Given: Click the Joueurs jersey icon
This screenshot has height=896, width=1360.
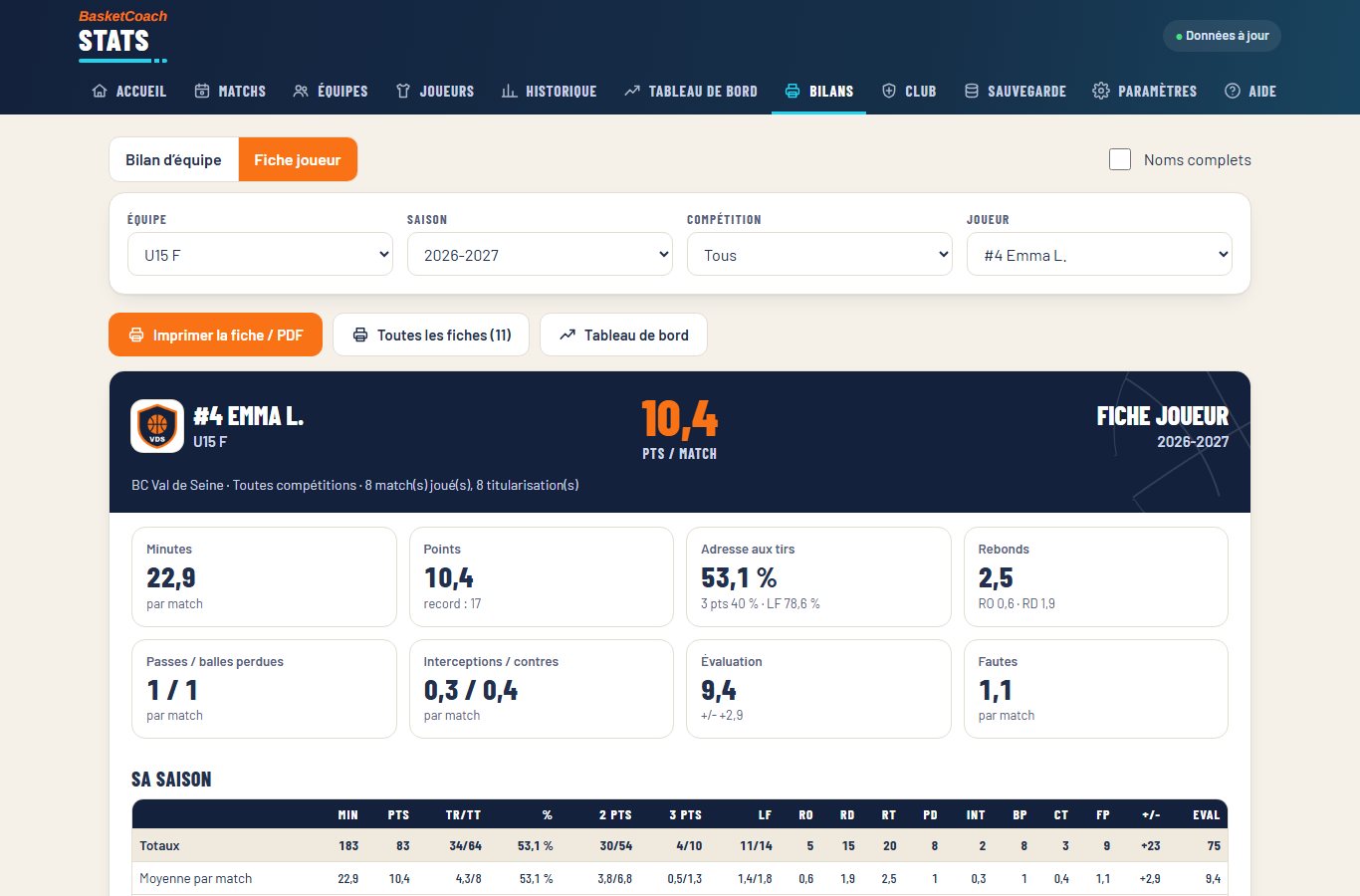Looking at the screenshot, I should [x=403, y=91].
